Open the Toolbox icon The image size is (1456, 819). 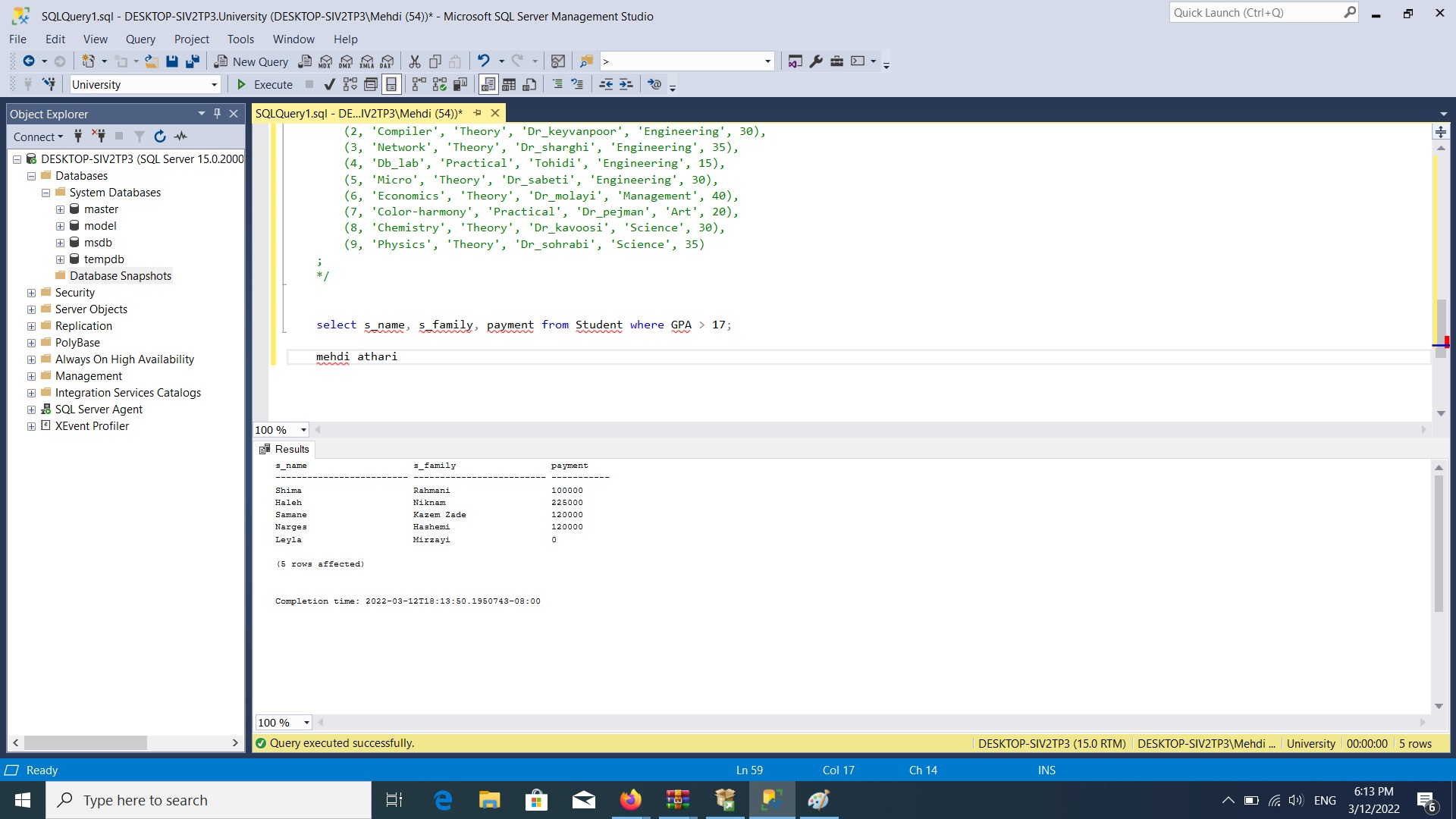coord(837,61)
